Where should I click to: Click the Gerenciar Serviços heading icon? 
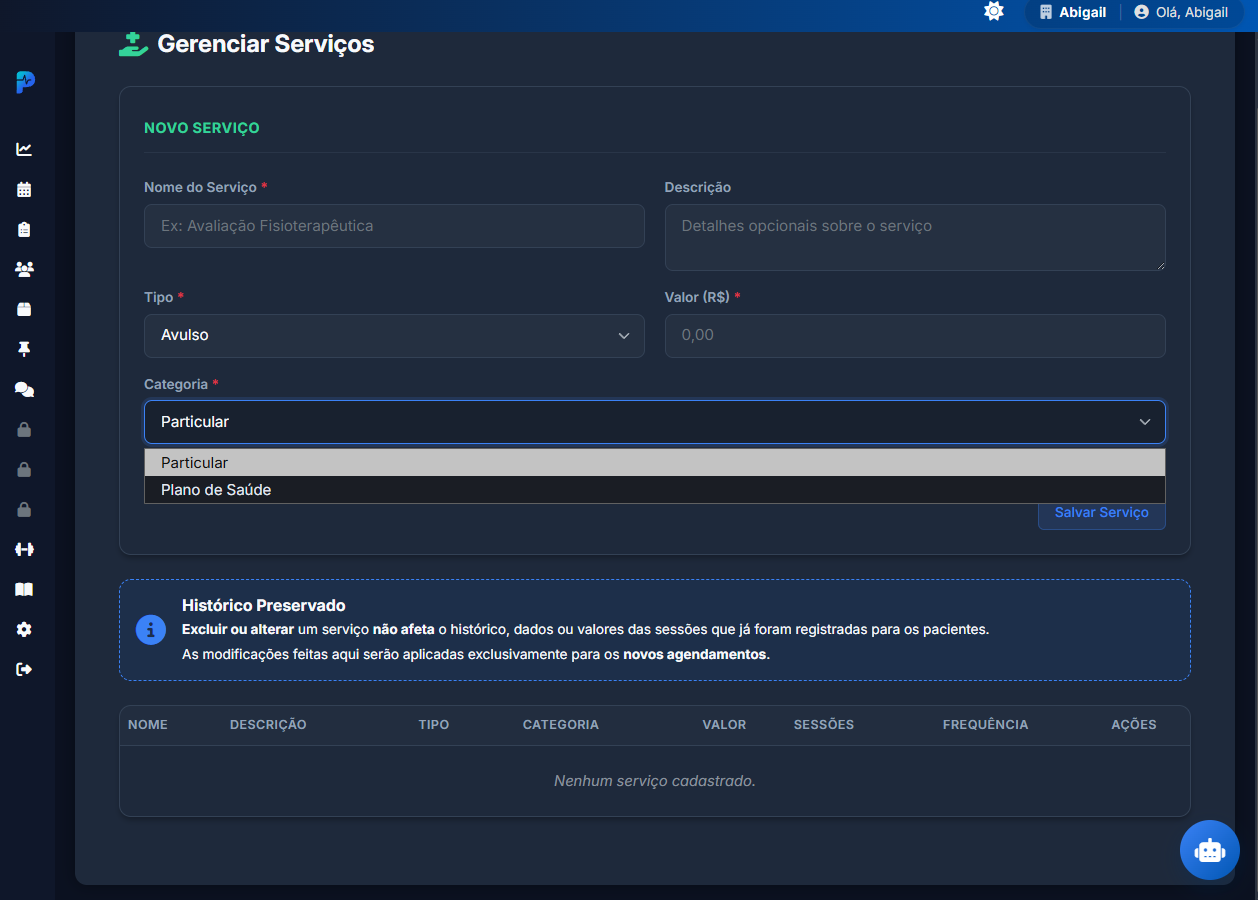pyautogui.click(x=132, y=44)
